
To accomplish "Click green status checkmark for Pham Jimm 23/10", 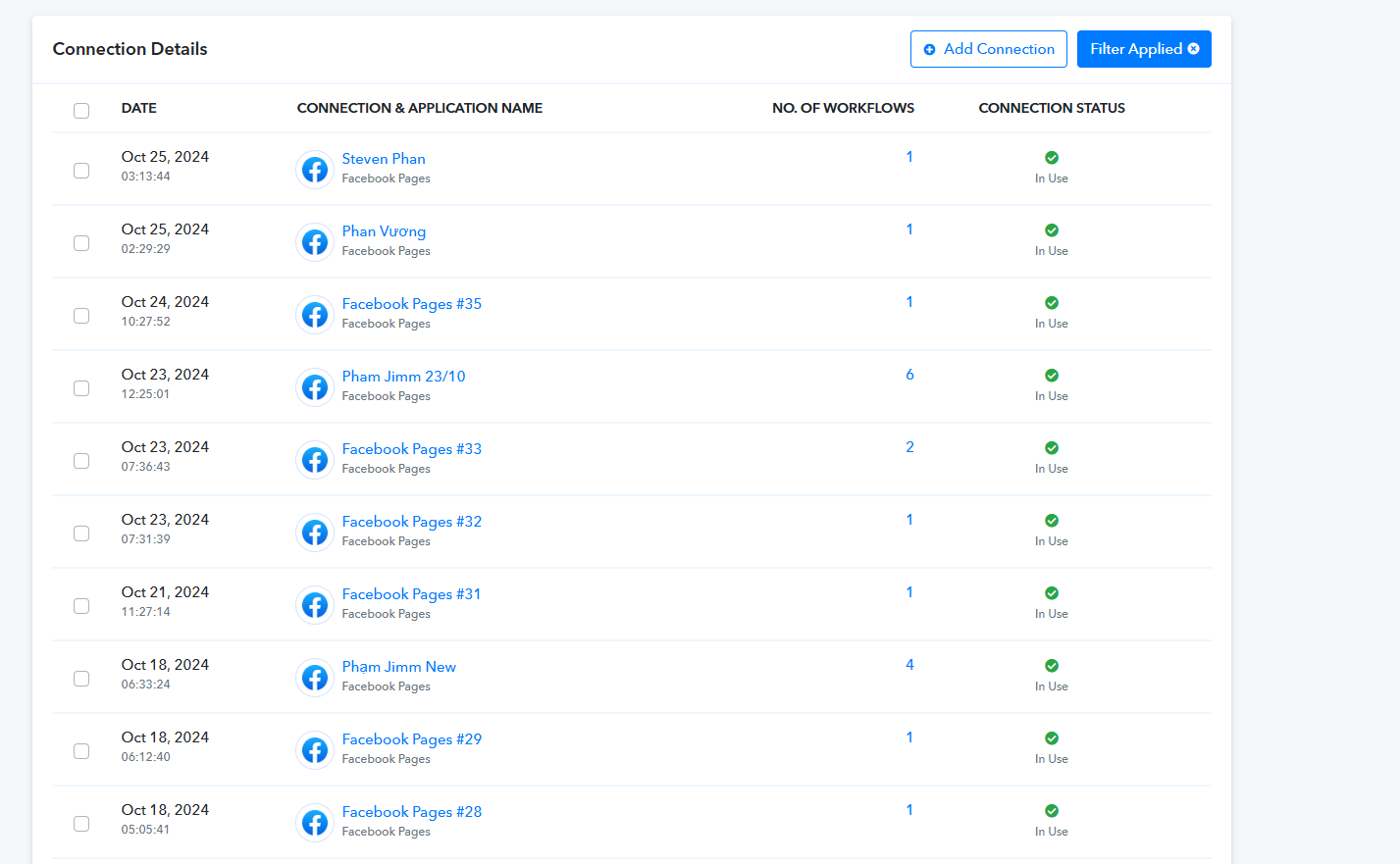I will [1052, 376].
